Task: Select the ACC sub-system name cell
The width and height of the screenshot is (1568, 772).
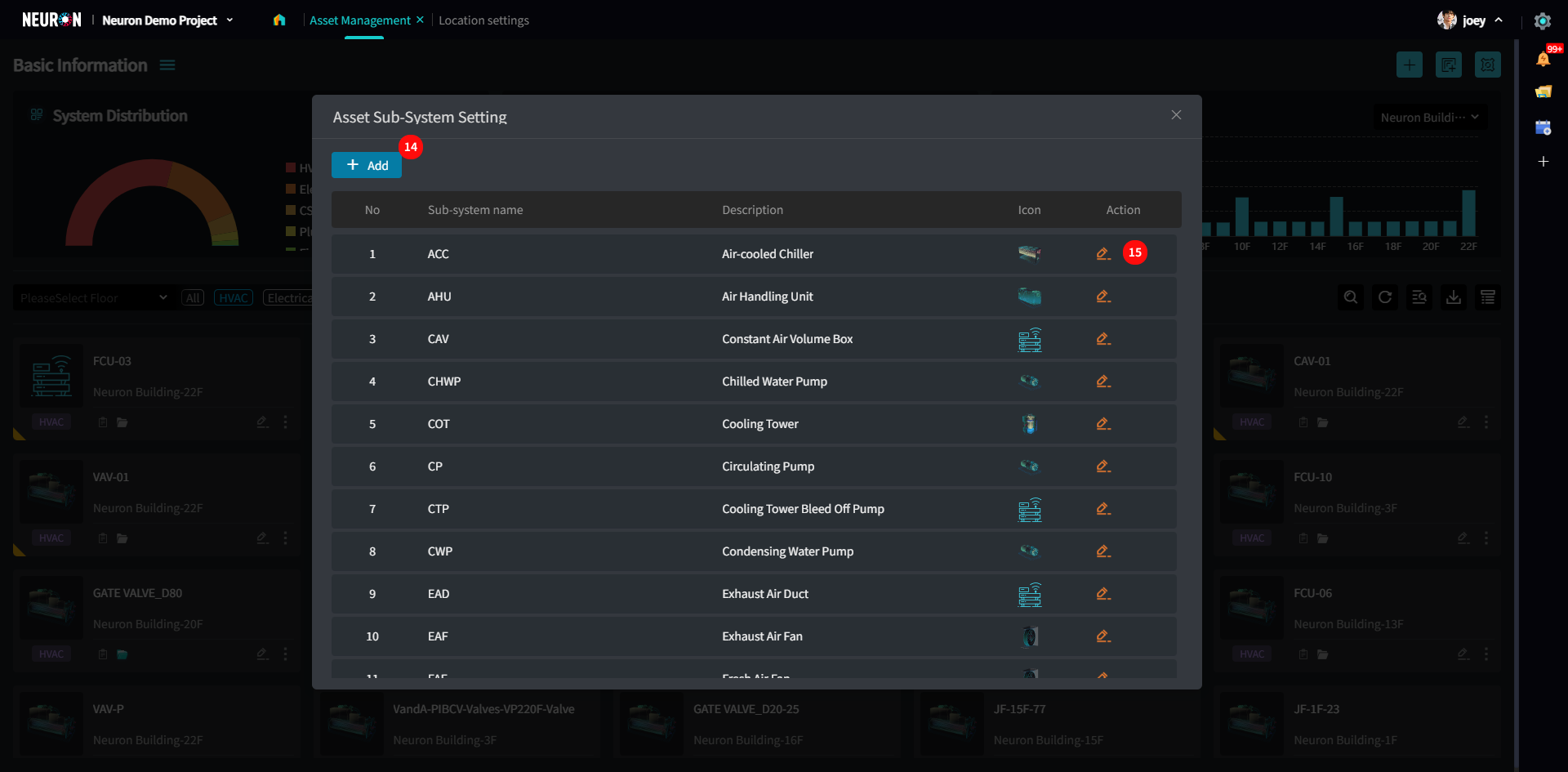Action: (x=439, y=254)
